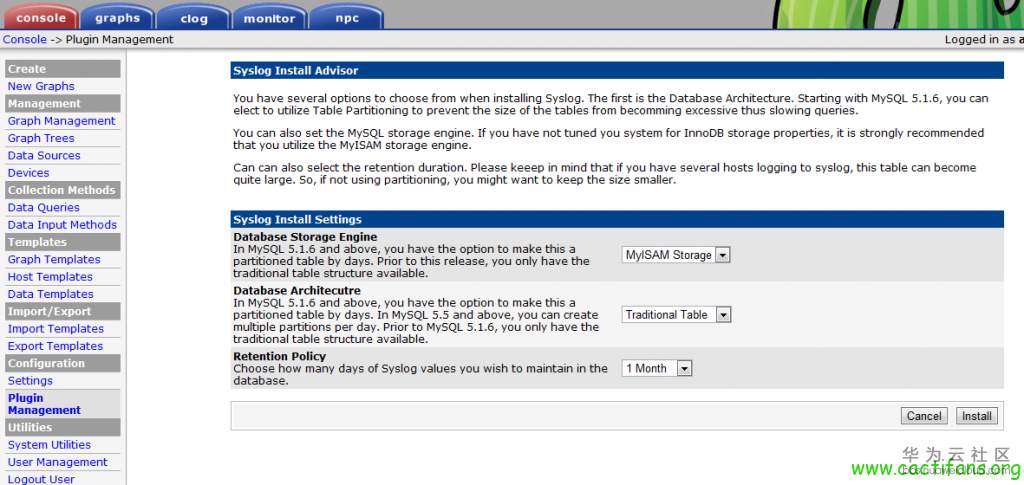This screenshot has height=485, width=1024.
Task: Click Logout User
Action: point(41,479)
